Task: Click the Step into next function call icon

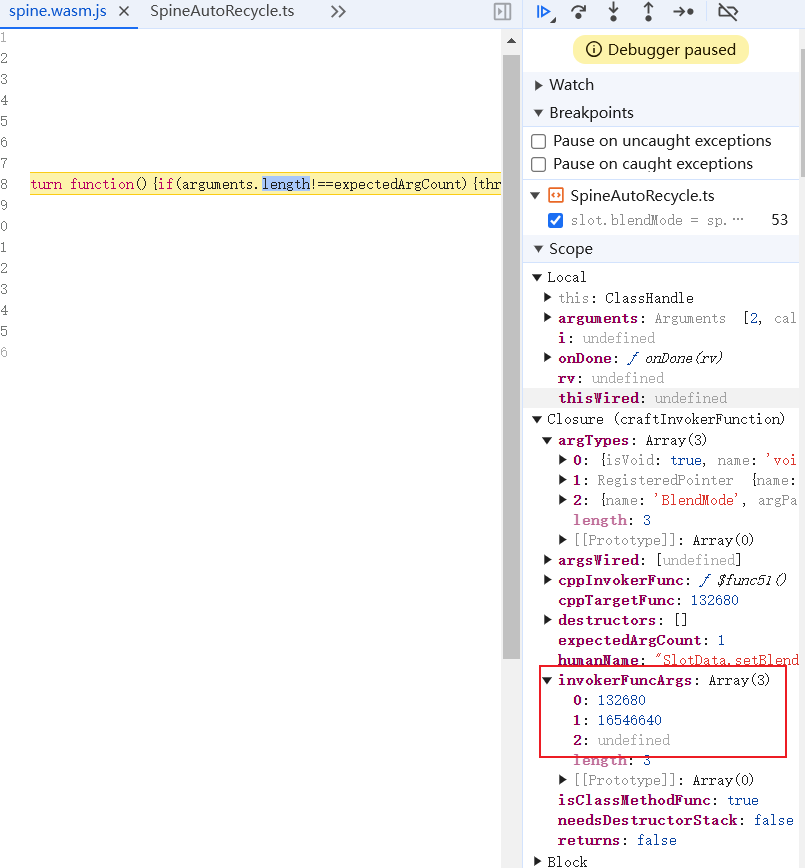Action: pos(612,12)
